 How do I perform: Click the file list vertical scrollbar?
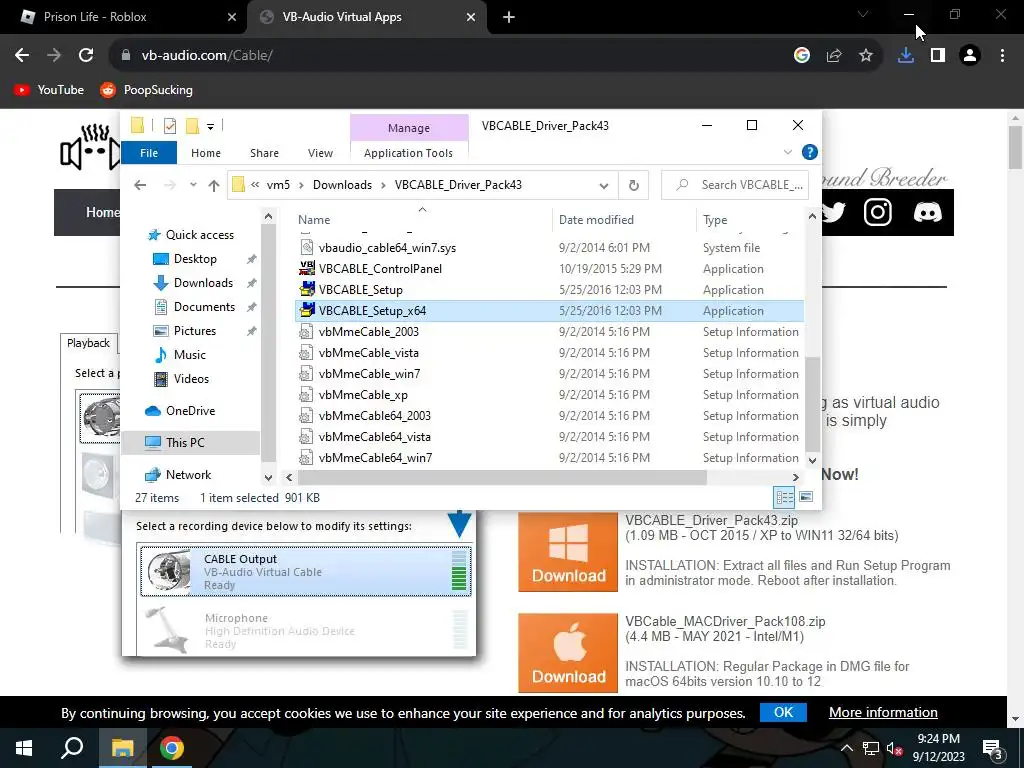(812, 403)
